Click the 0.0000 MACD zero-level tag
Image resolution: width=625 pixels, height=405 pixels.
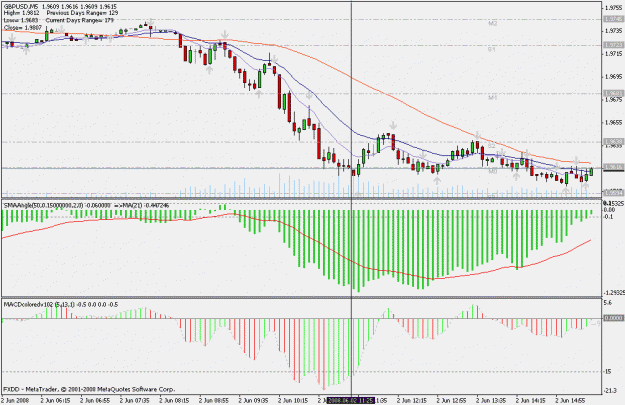[x=613, y=318]
